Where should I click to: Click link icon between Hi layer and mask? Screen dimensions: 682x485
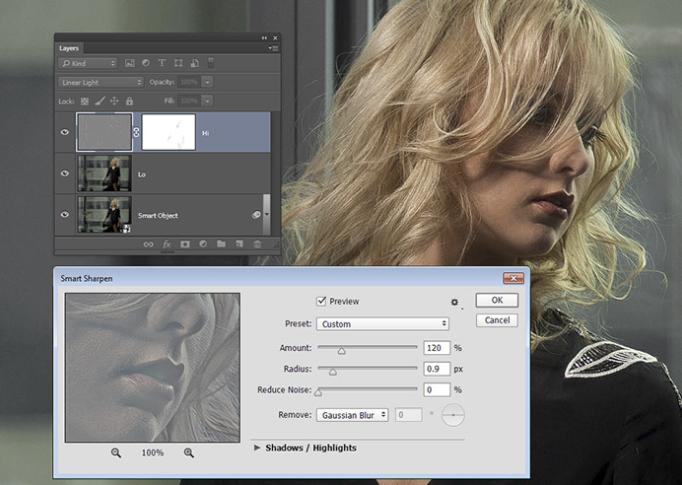coord(137,131)
